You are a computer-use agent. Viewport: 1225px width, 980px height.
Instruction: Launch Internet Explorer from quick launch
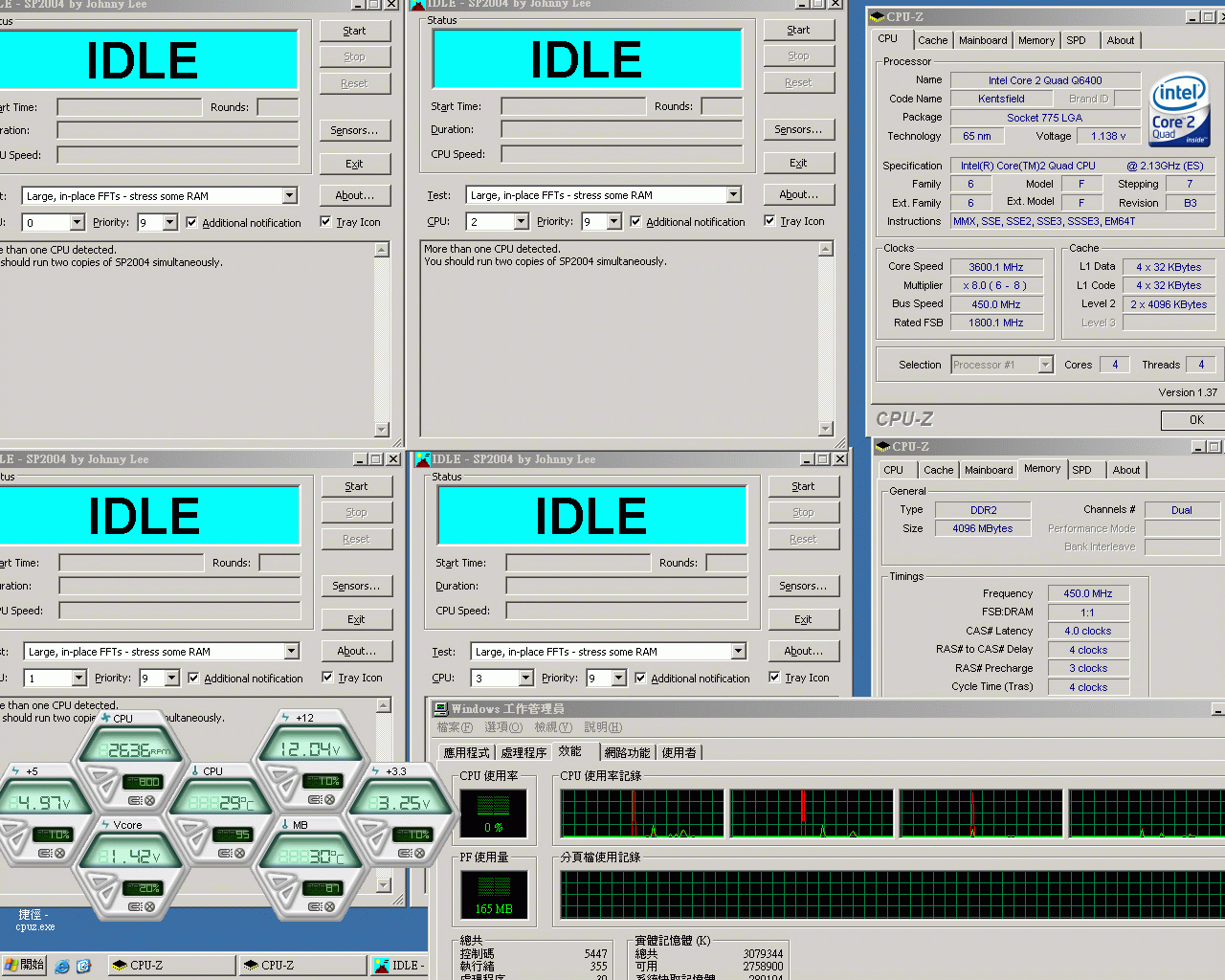[62, 966]
